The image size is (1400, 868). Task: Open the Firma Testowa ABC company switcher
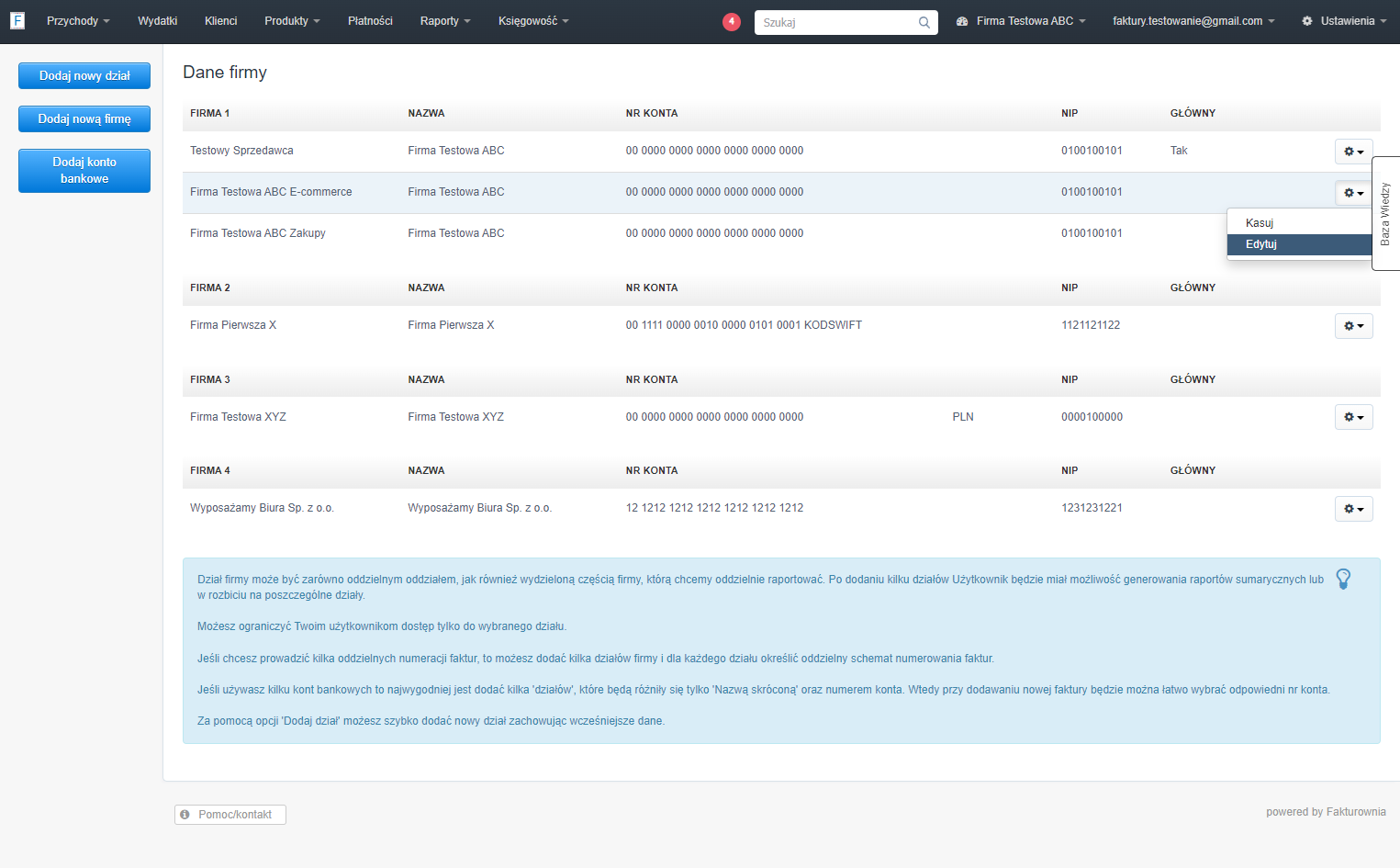[1021, 21]
